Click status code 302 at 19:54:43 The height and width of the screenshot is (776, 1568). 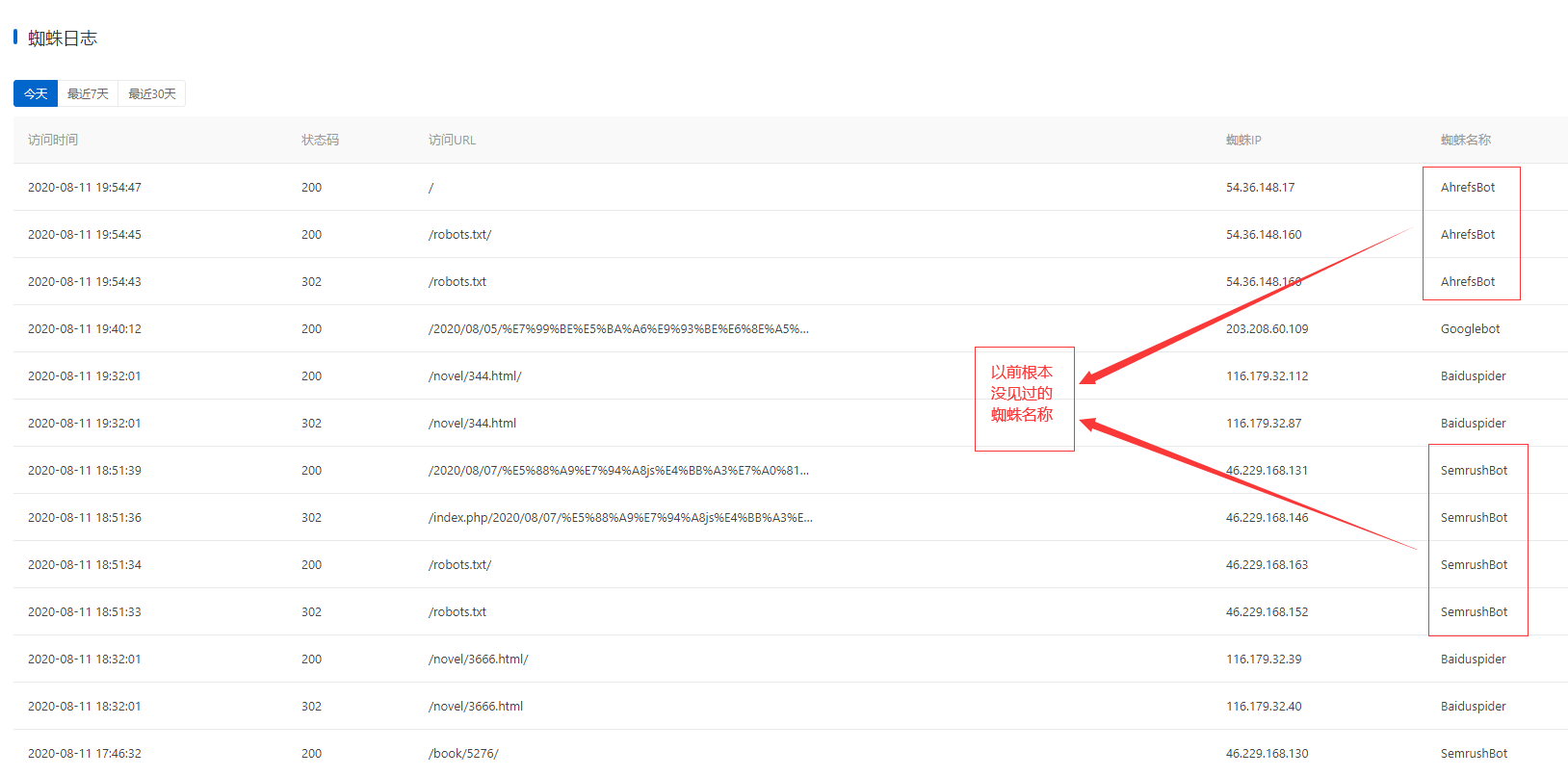(311, 281)
